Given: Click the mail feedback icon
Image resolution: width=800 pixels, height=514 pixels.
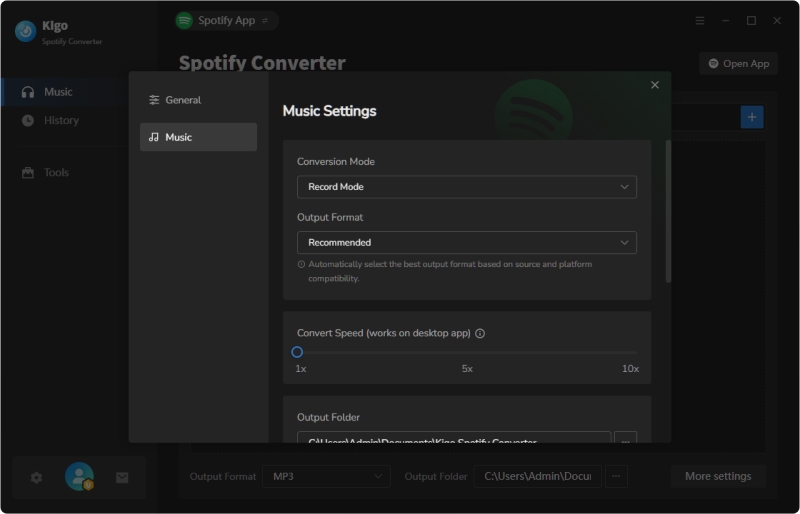Looking at the screenshot, I should 122,477.
